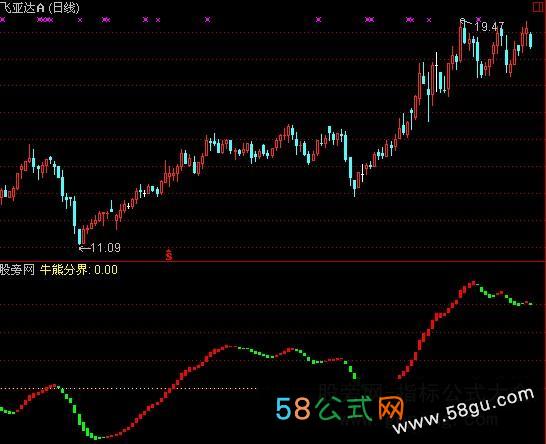
Task: Click the 股旁网 indicator name text
Action: click(x=17, y=270)
